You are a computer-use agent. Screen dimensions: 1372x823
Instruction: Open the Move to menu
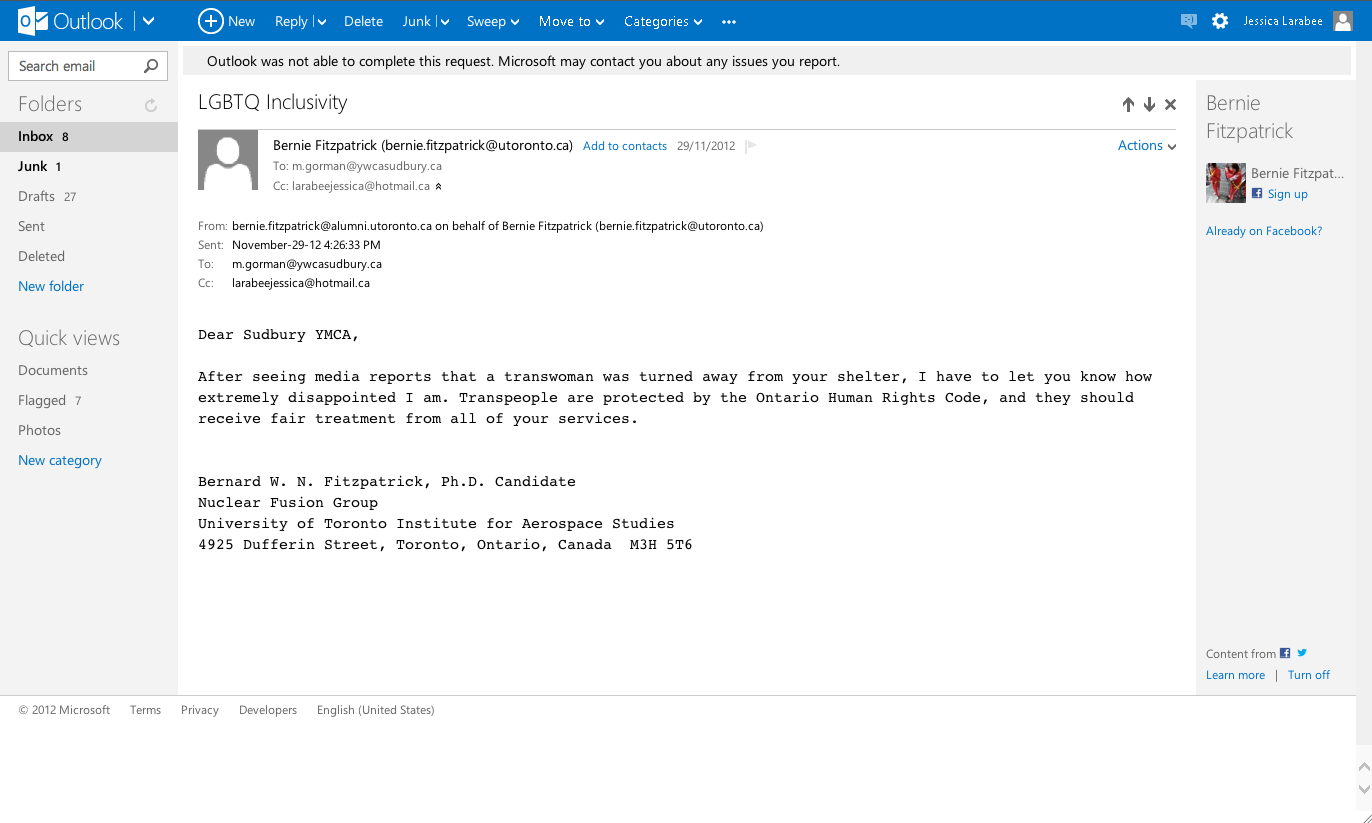(571, 21)
